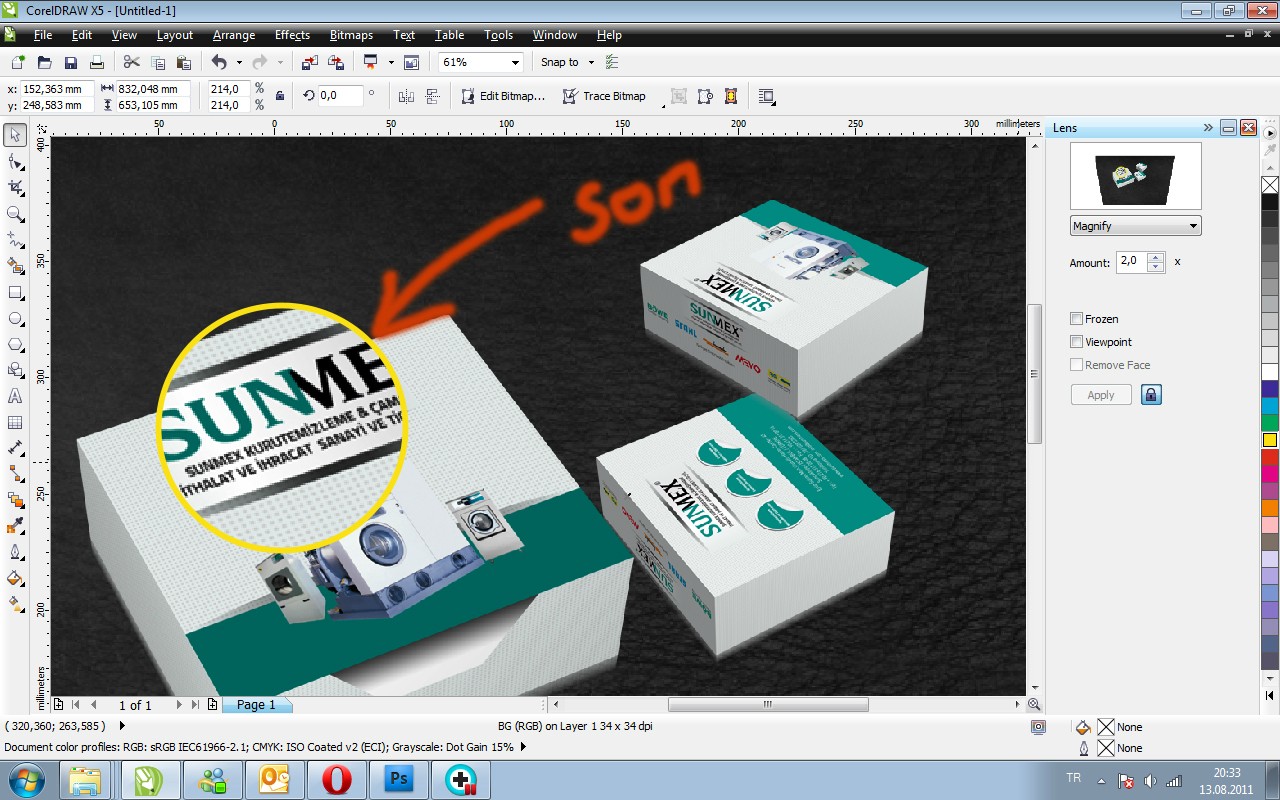
Task: Select the Text tool
Action: pyautogui.click(x=15, y=397)
